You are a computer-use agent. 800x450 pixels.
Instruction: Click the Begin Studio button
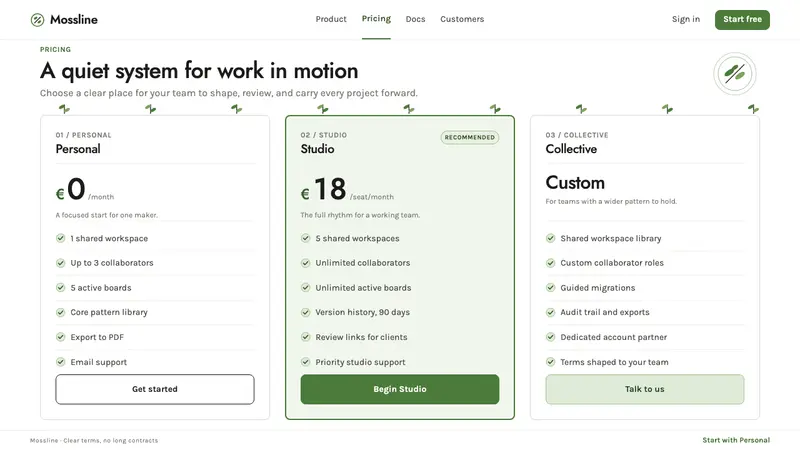pos(400,389)
